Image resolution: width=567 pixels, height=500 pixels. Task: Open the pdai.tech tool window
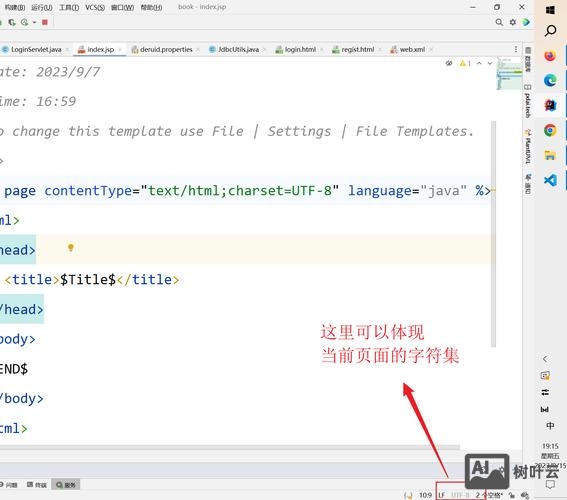[x=528, y=101]
